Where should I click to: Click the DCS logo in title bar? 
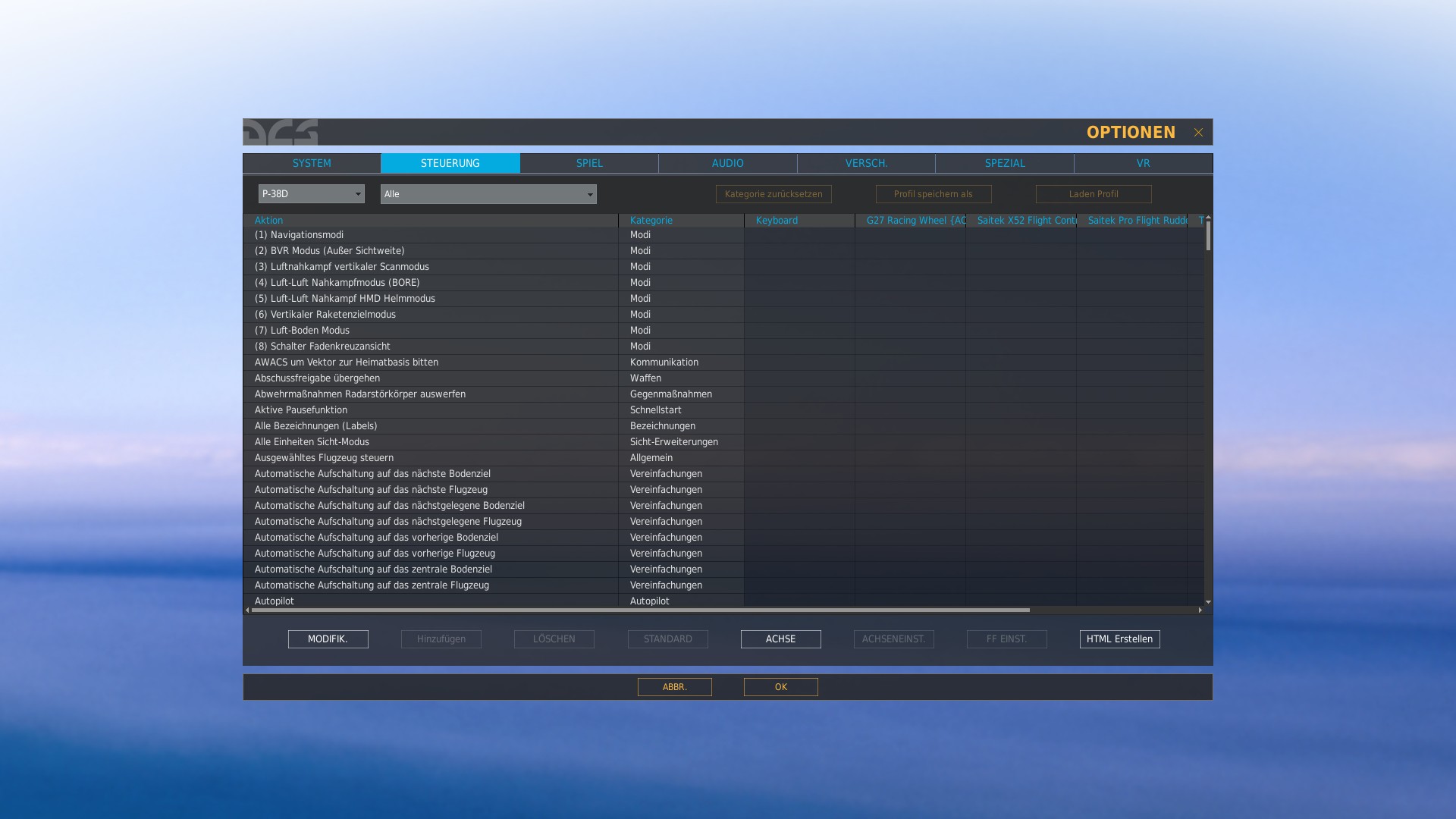(x=281, y=132)
